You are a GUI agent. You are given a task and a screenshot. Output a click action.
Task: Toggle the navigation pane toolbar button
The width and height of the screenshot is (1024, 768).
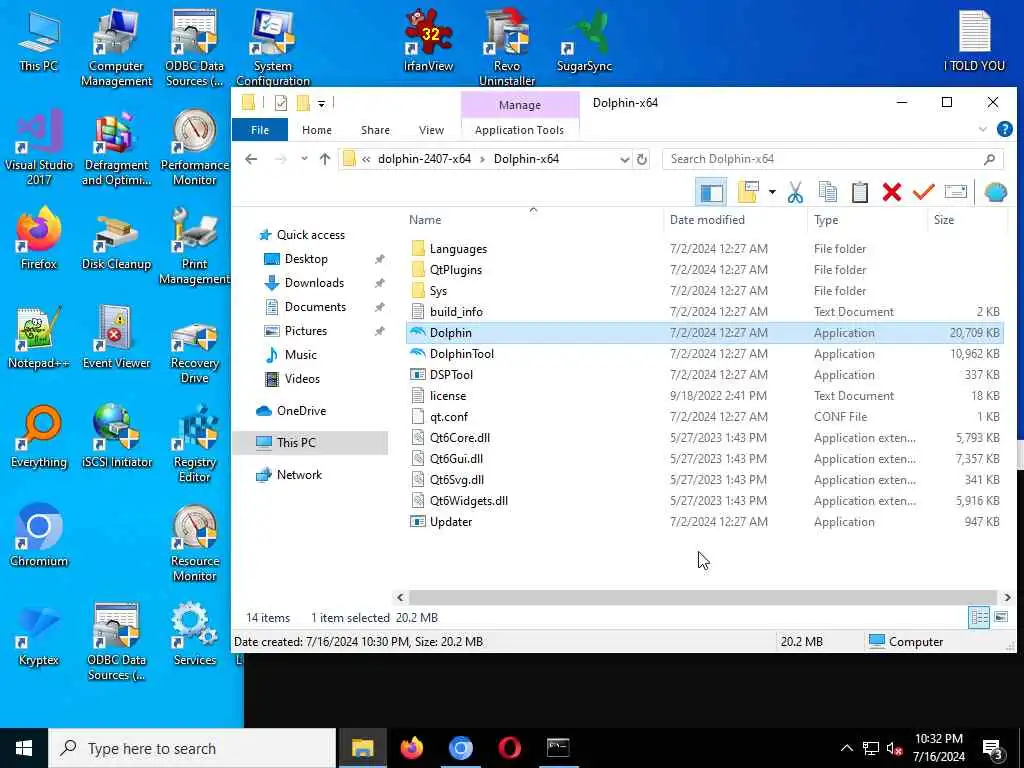pos(711,192)
